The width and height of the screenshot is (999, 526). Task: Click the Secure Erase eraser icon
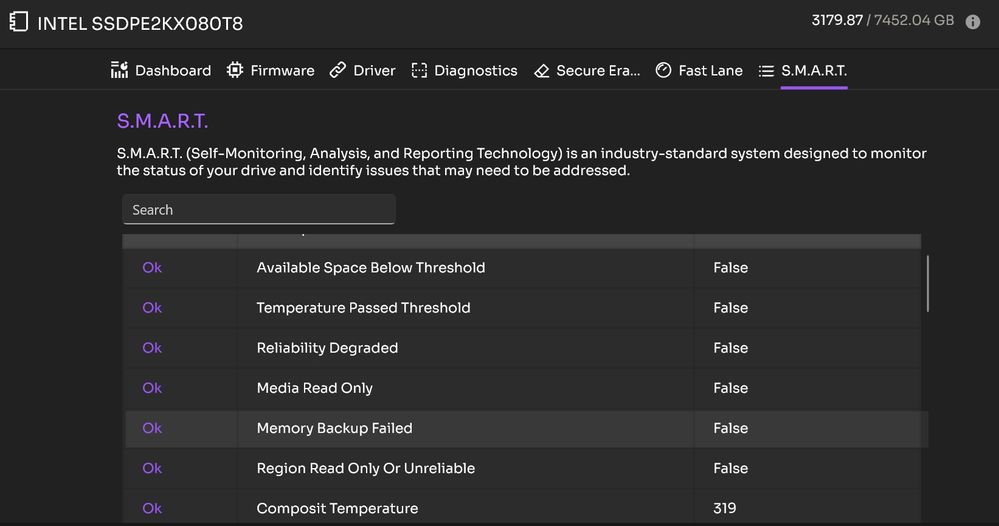click(x=542, y=71)
